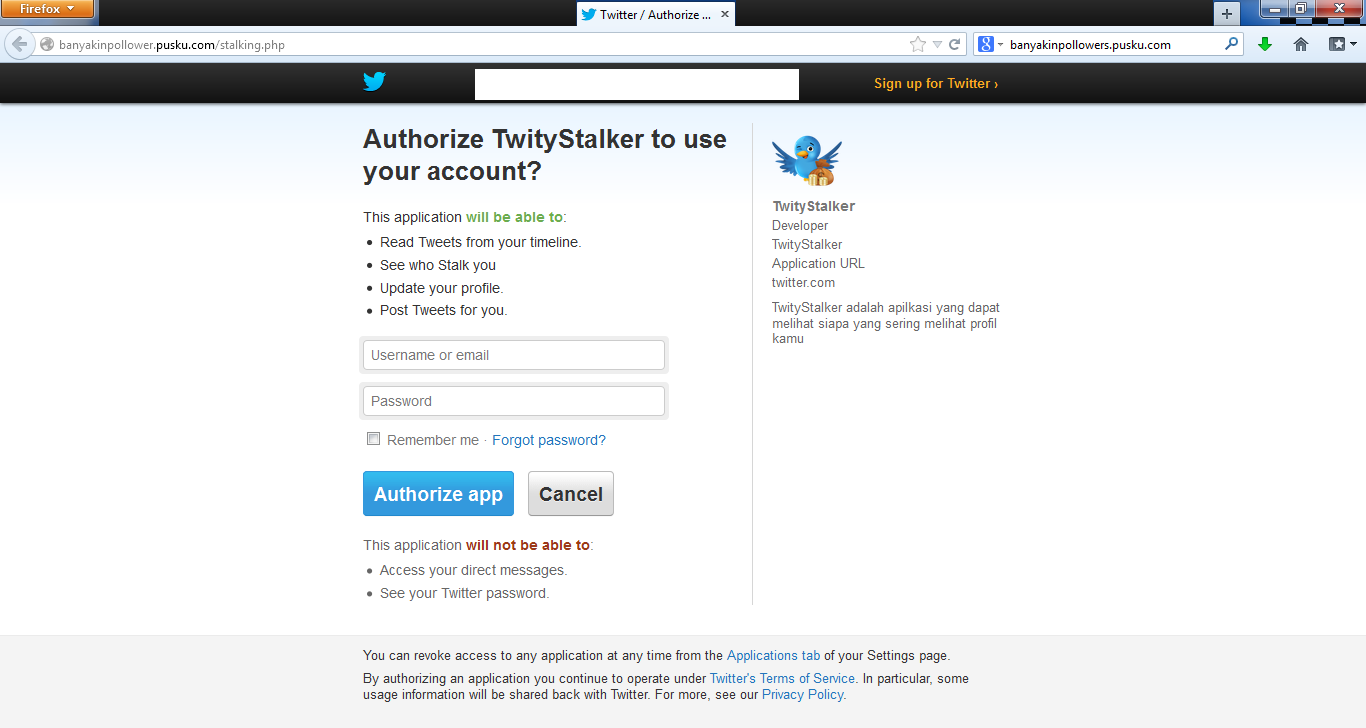Open a new tab with the plus button

tap(1227, 14)
